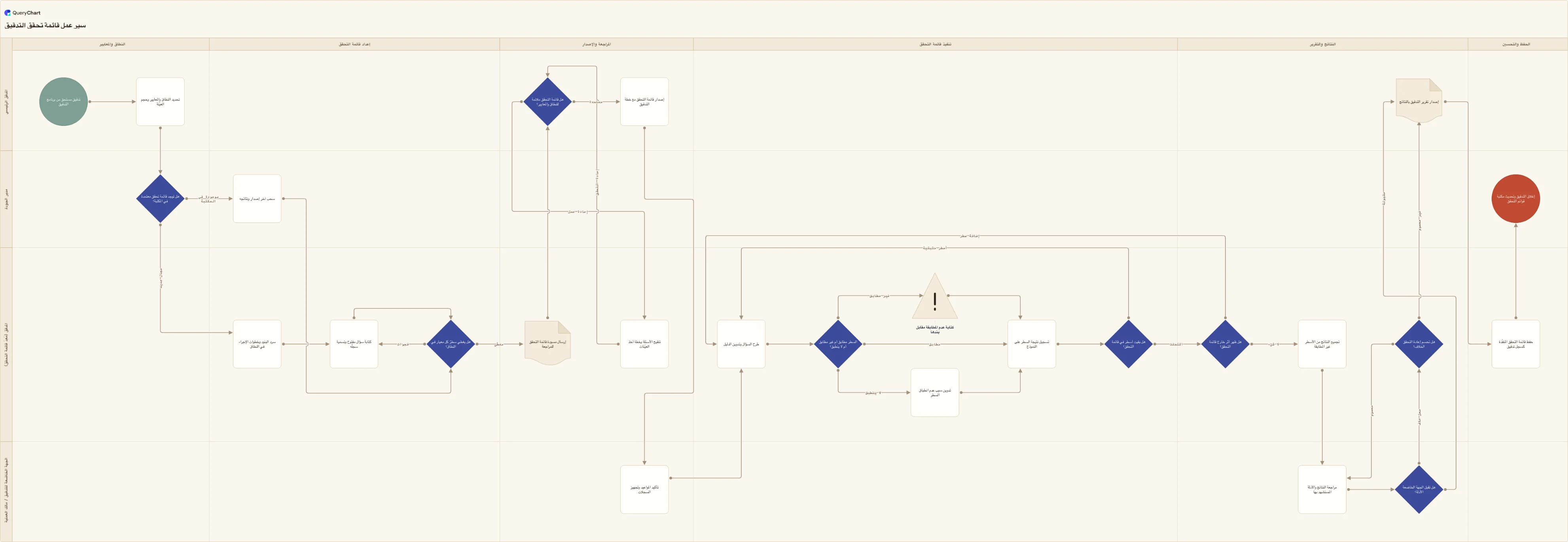
Task: Select the draft checklist document shape 'إرسال مسودة قائمة التحقق'
Action: [x=548, y=344]
